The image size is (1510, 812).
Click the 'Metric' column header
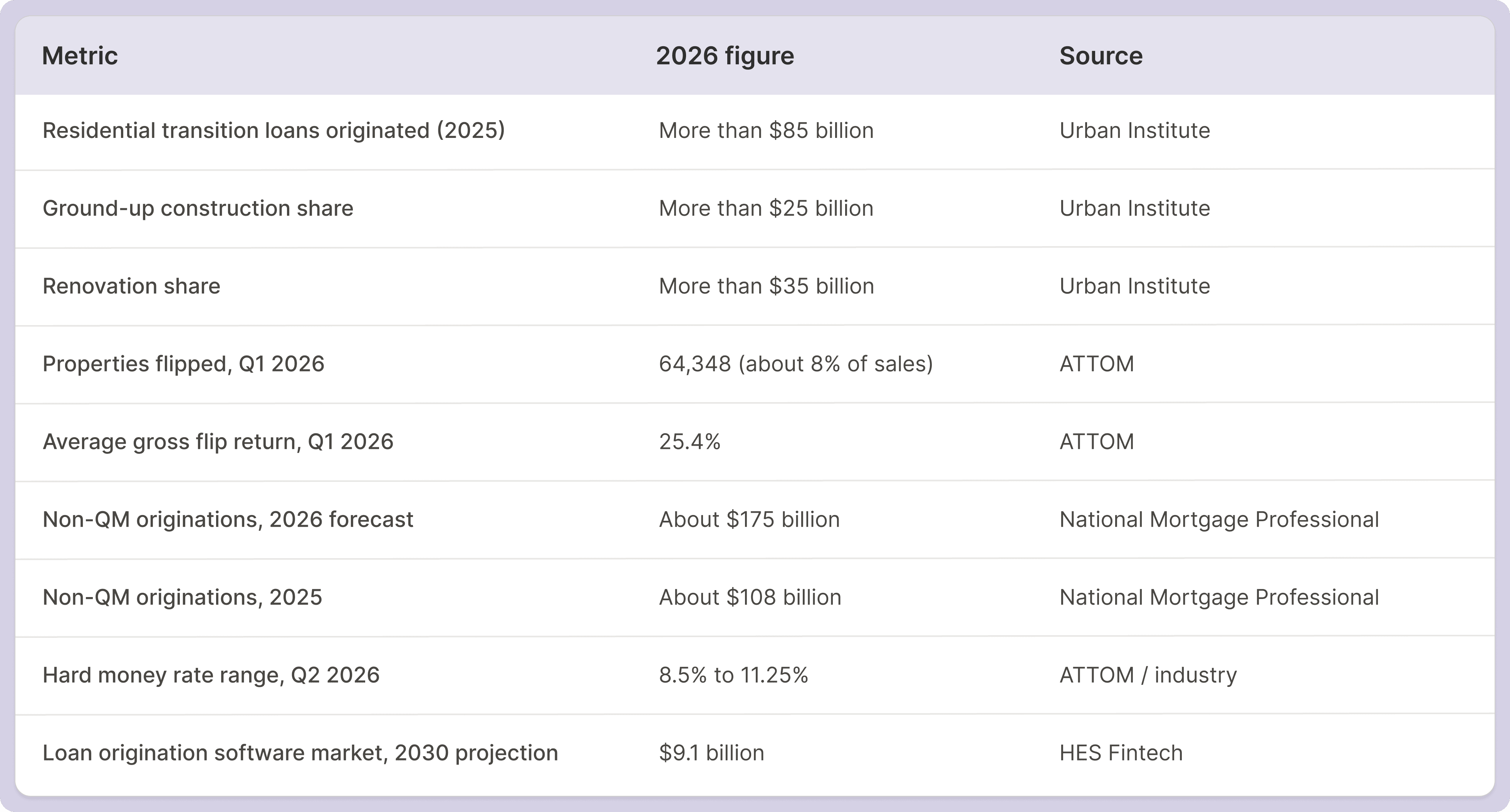coord(80,56)
